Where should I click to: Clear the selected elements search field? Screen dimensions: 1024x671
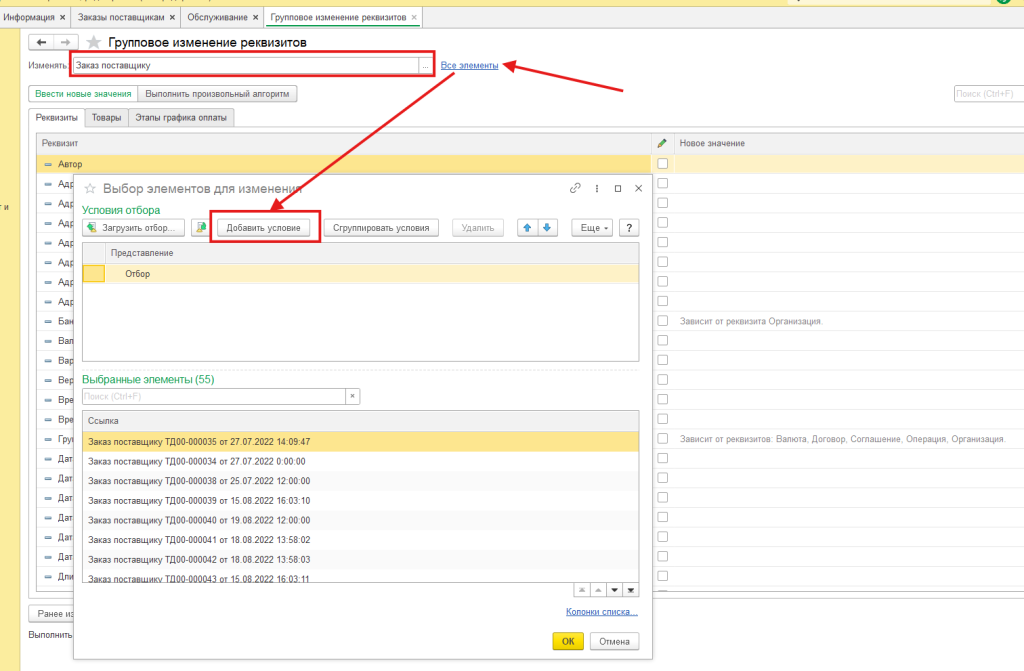pos(352,397)
